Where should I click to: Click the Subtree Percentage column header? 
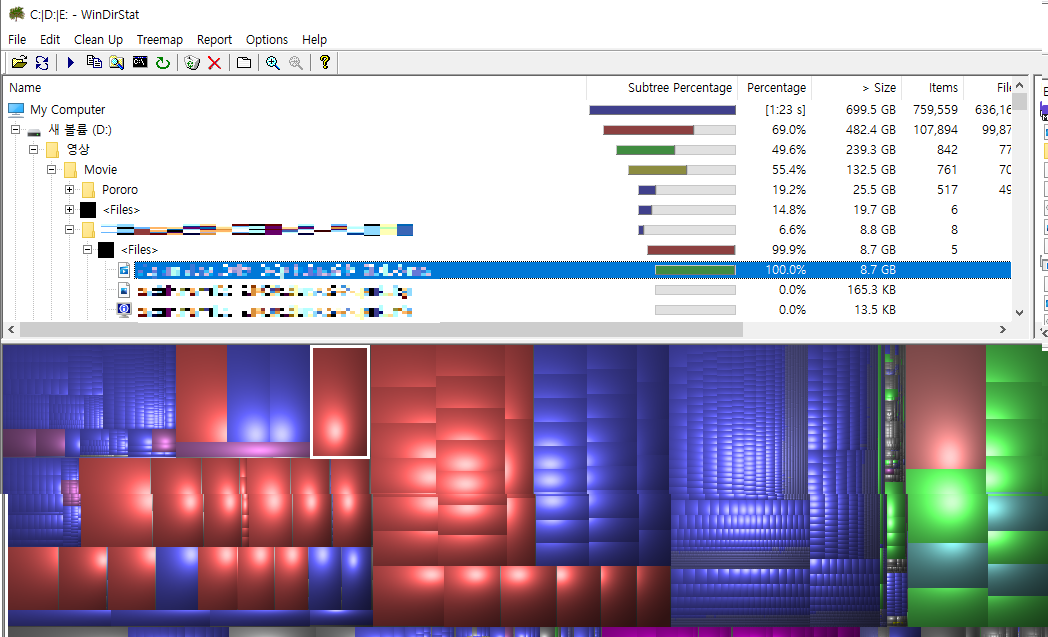pyautogui.click(x=662, y=88)
